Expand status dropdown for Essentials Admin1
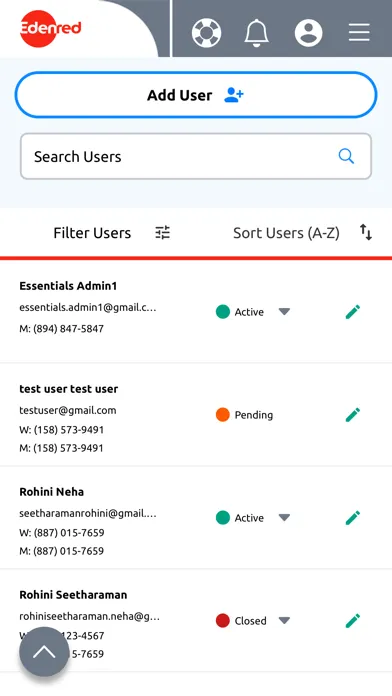Screen dimensions: 392x696 tap(284, 312)
